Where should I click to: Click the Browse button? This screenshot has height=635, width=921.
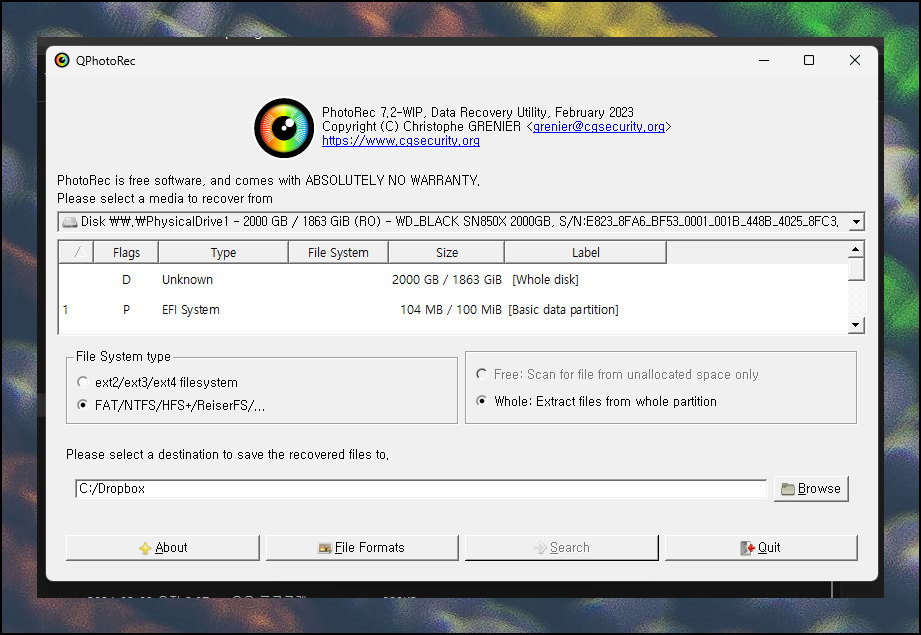(811, 489)
